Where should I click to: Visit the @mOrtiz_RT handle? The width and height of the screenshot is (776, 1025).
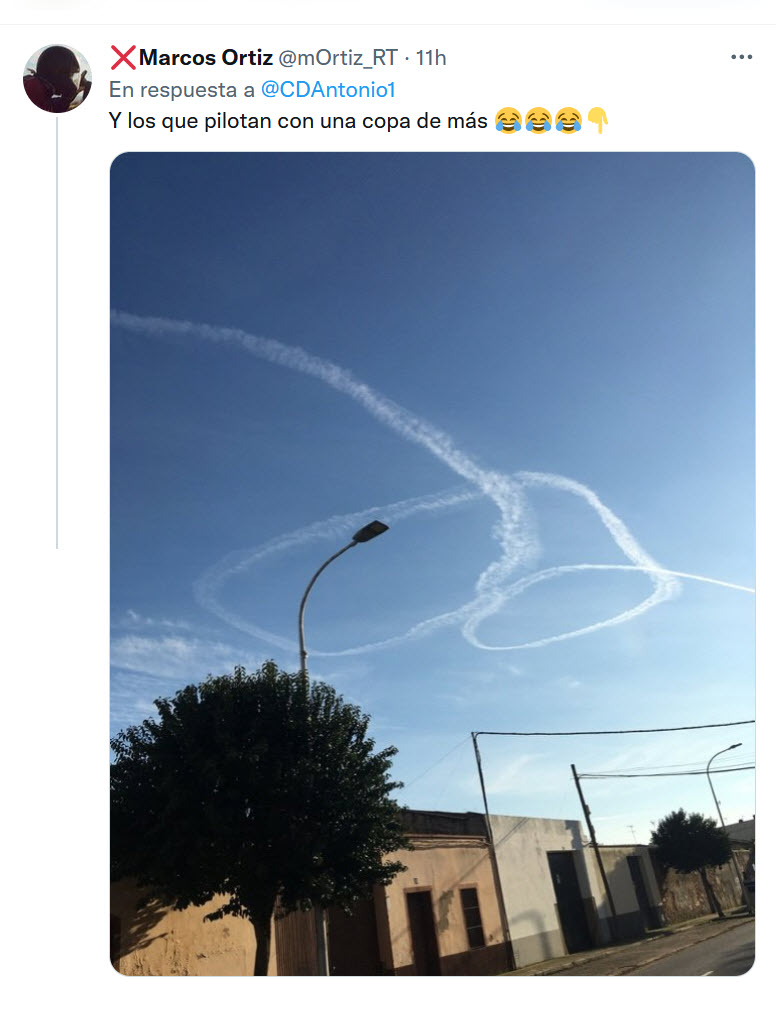(x=338, y=58)
